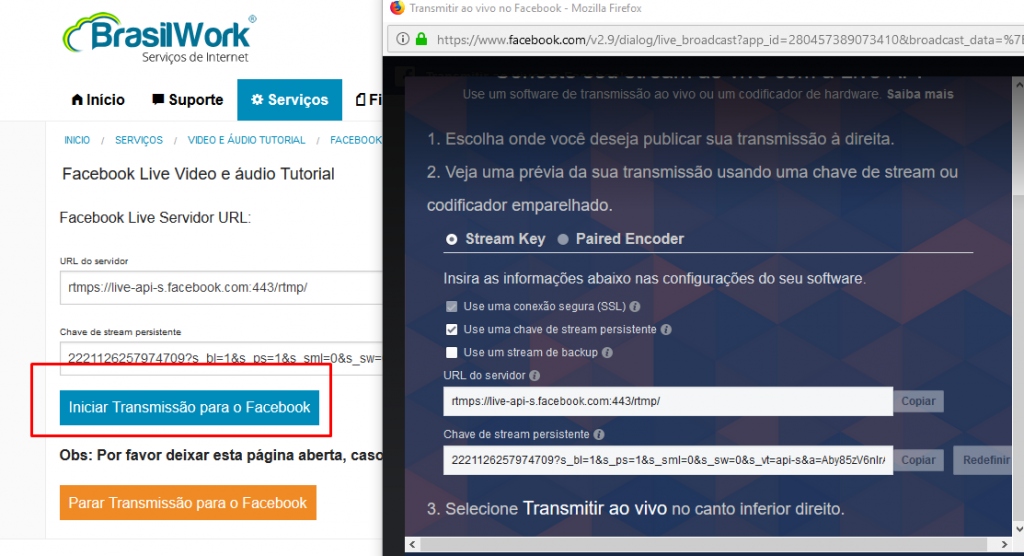Click the Facebook dialog server URL field

click(x=668, y=401)
